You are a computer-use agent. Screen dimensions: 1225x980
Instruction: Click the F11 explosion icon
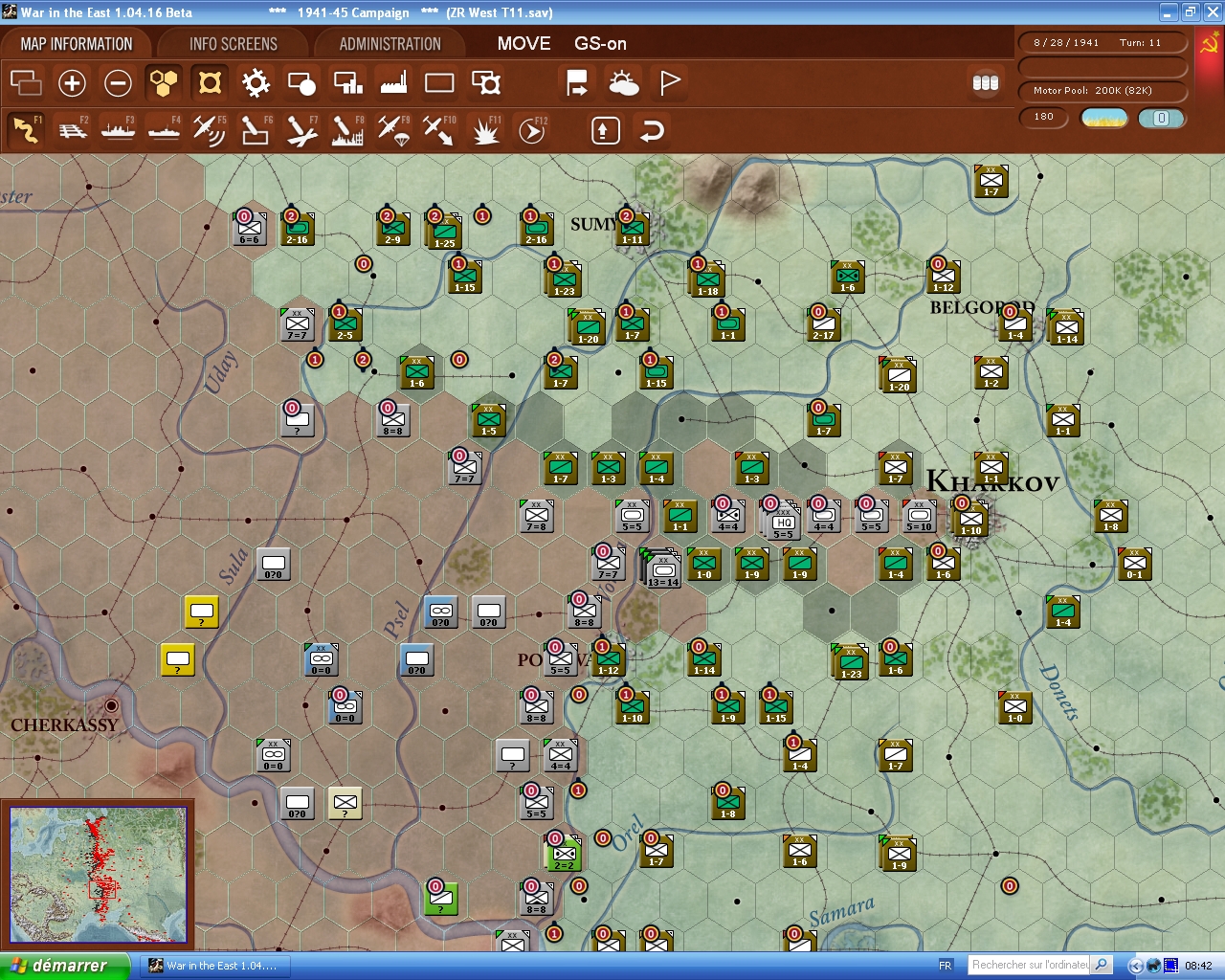point(485,130)
